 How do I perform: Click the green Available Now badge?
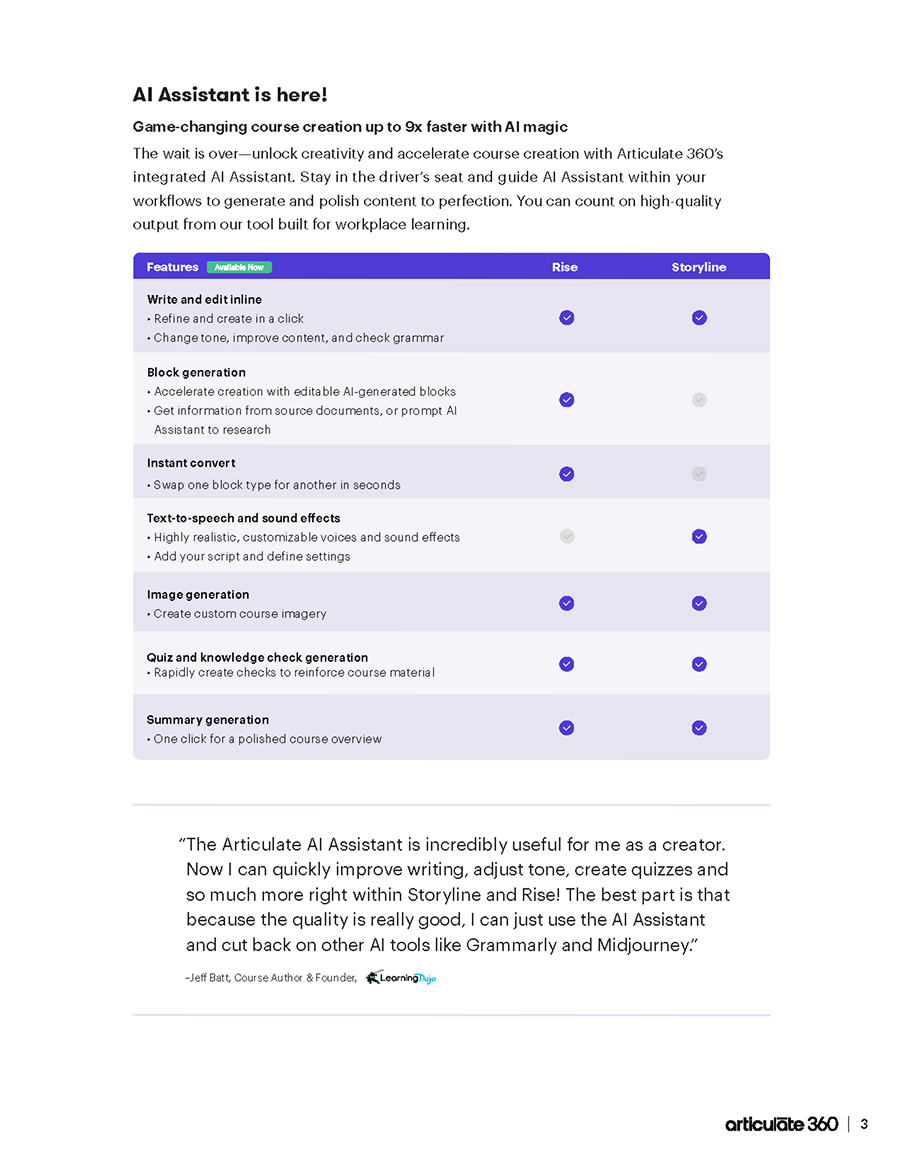(x=239, y=267)
